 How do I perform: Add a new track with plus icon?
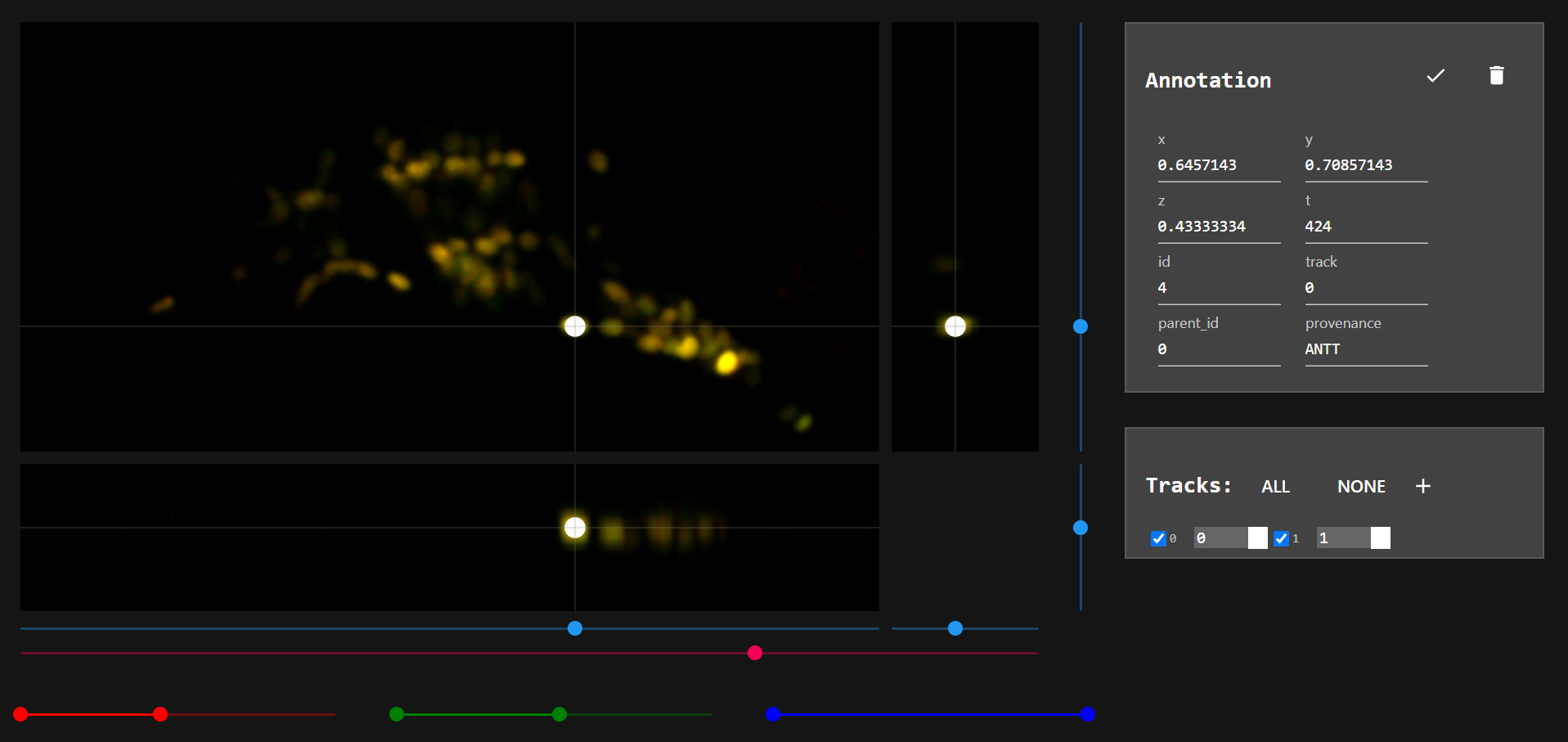pyautogui.click(x=1423, y=486)
